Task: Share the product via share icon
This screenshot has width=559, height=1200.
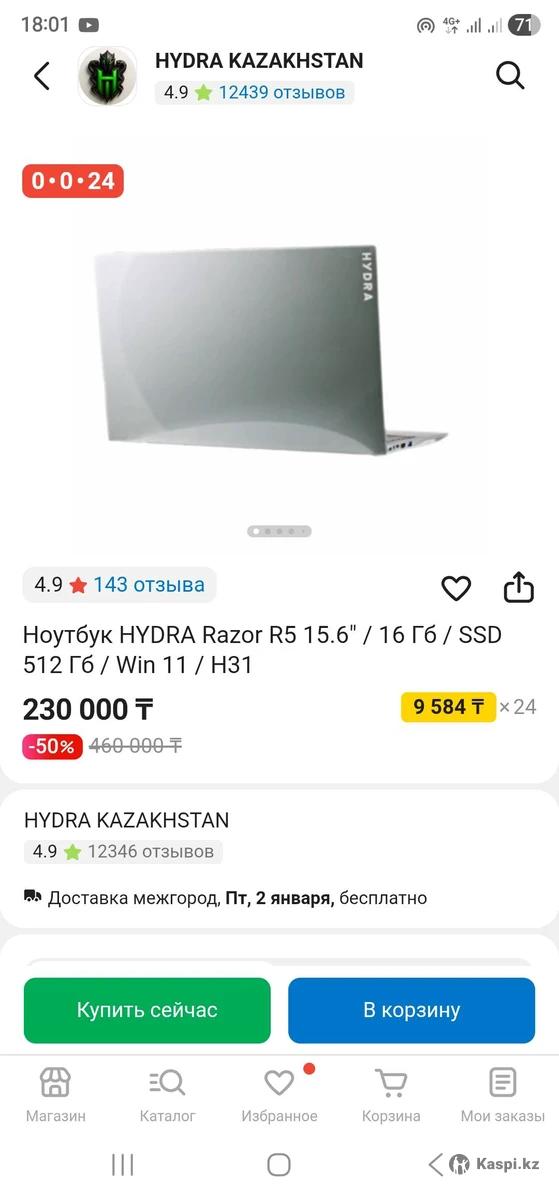Action: (519, 587)
